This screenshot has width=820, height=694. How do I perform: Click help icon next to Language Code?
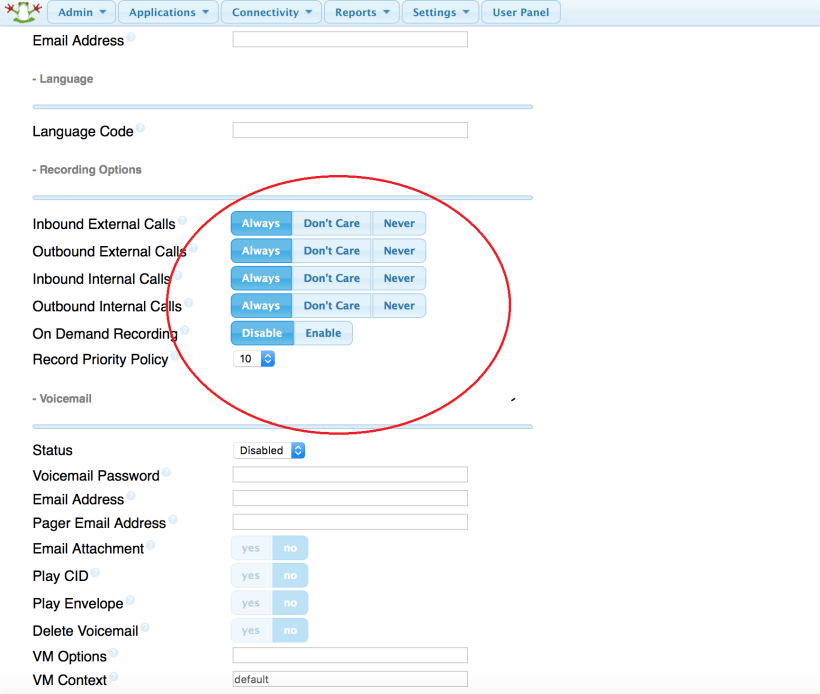(140, 128)
